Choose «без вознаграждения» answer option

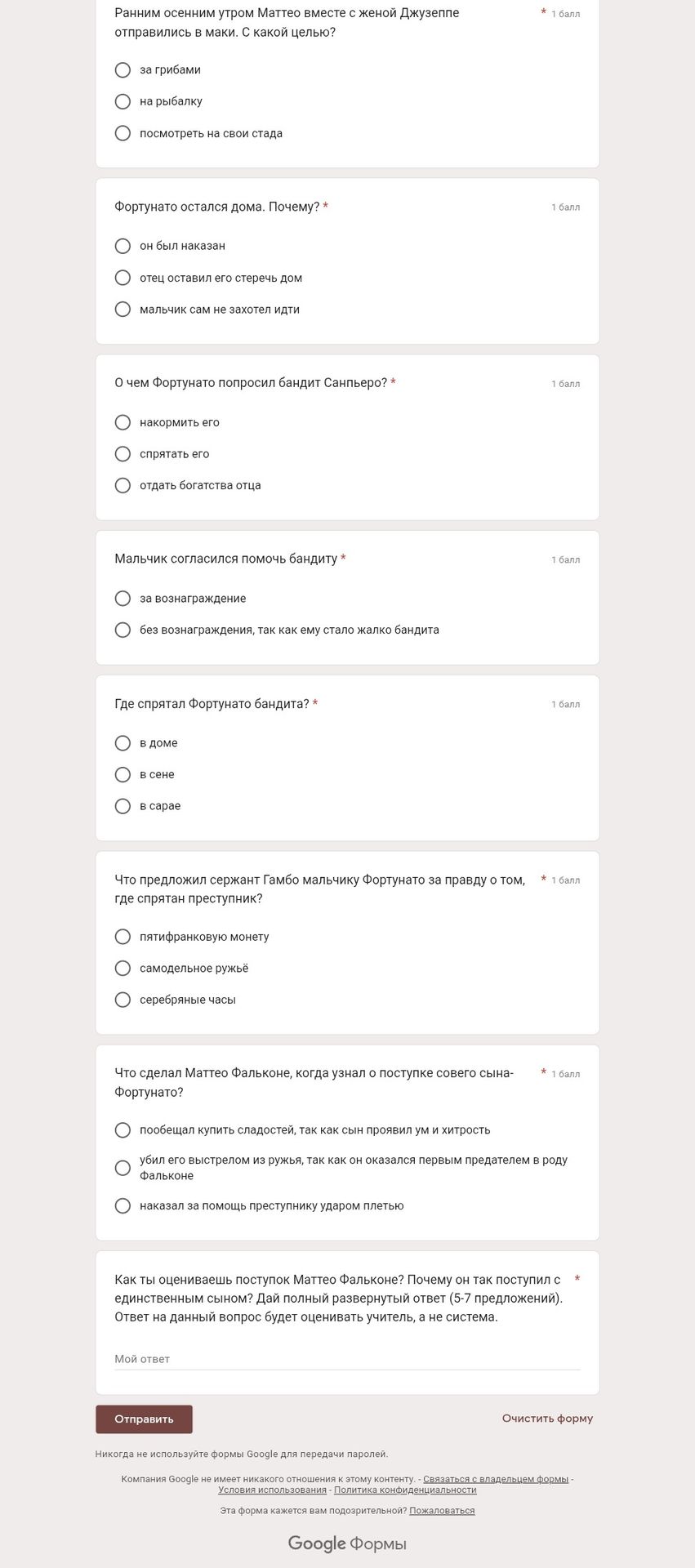(x=123, y=630)
